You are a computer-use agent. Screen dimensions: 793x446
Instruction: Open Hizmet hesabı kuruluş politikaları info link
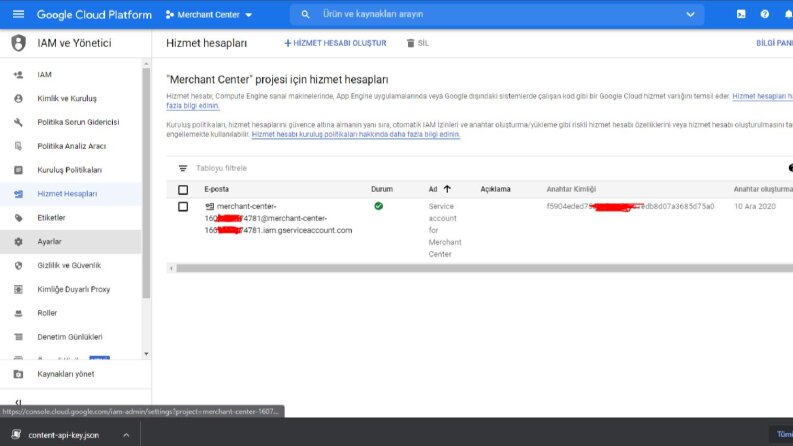pyautogui.click(x=356, y=135)
